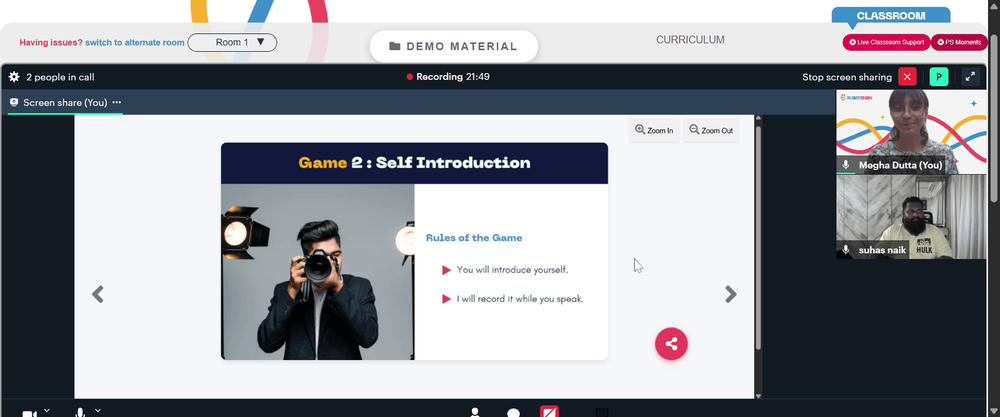Open PS Moments button
The height and width of the screenshot is (417, 1000).
point(959,42)
